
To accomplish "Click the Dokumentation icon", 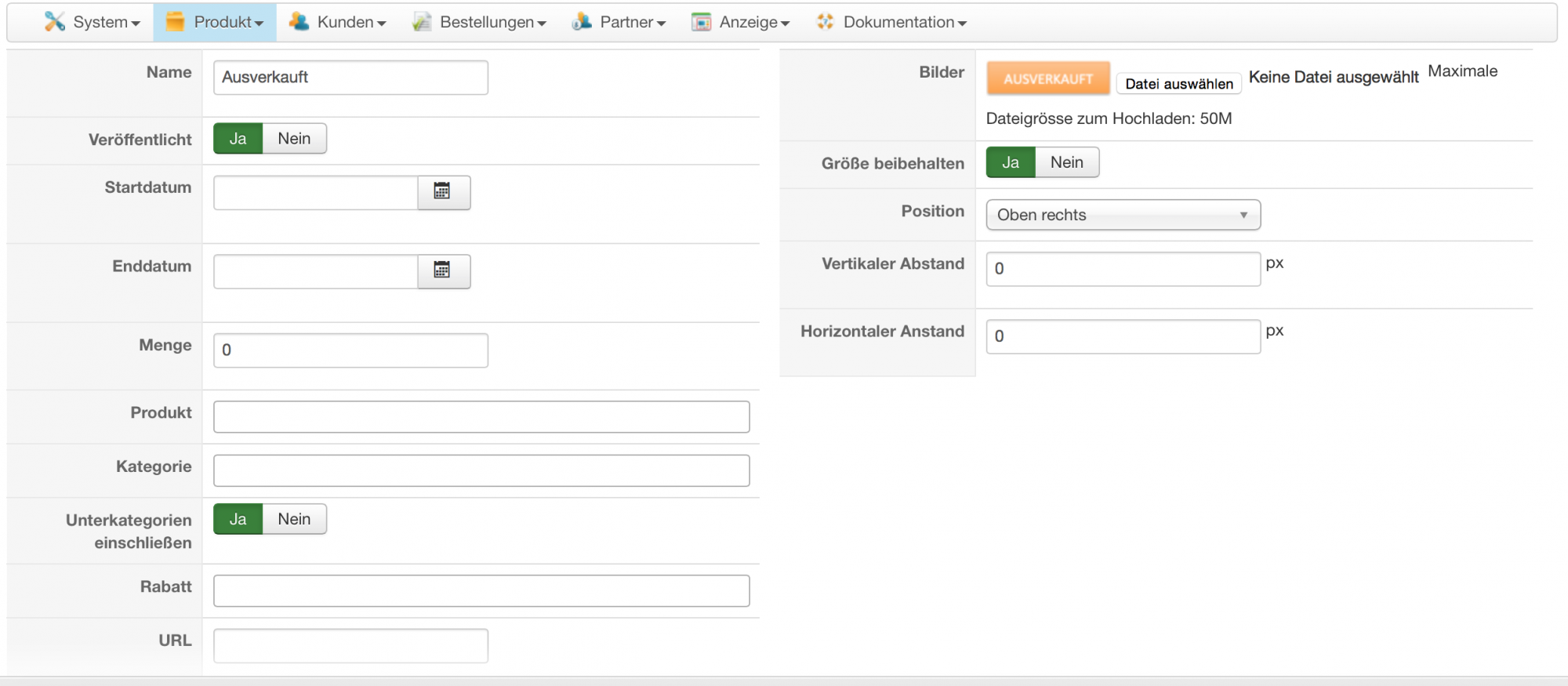I will [x=825, y=22].
